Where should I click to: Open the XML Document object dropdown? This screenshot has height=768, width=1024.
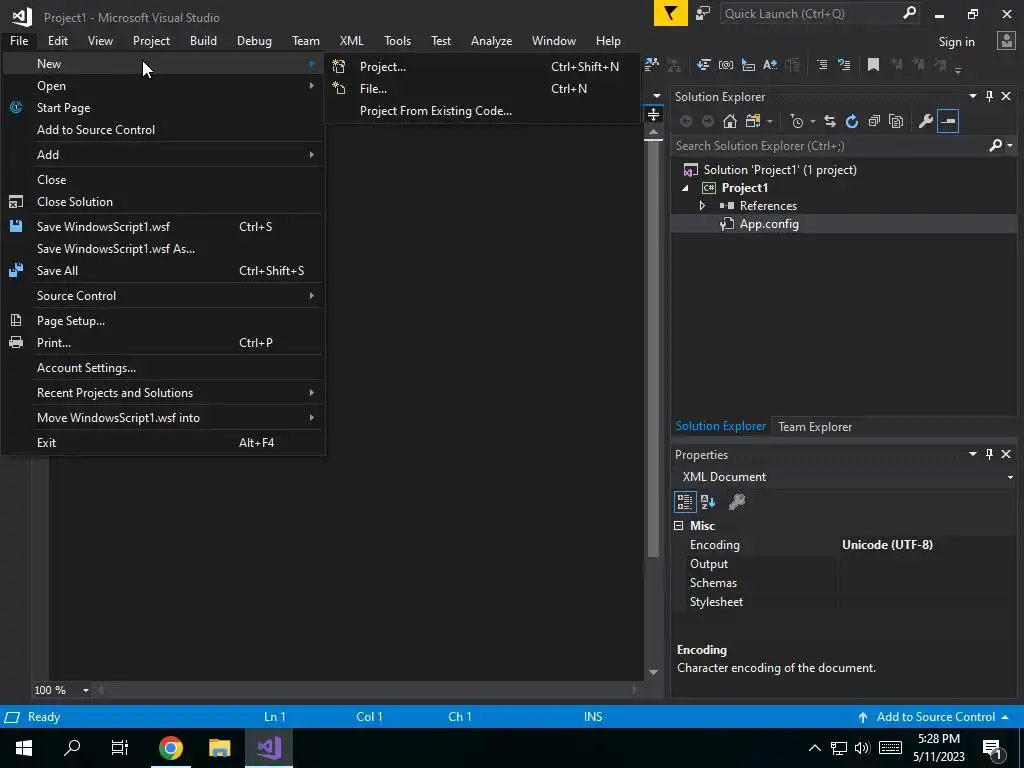tap(1010, 477)
